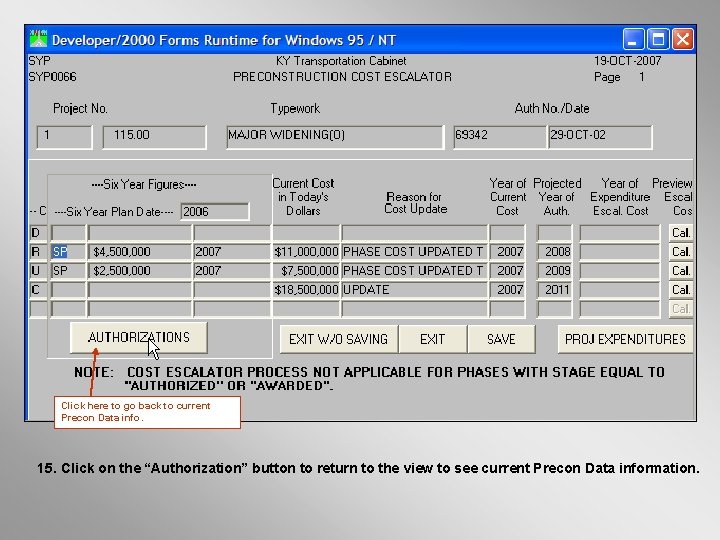Click the SYP10066 form code
The image size is (720, 540).
point(52,77)
